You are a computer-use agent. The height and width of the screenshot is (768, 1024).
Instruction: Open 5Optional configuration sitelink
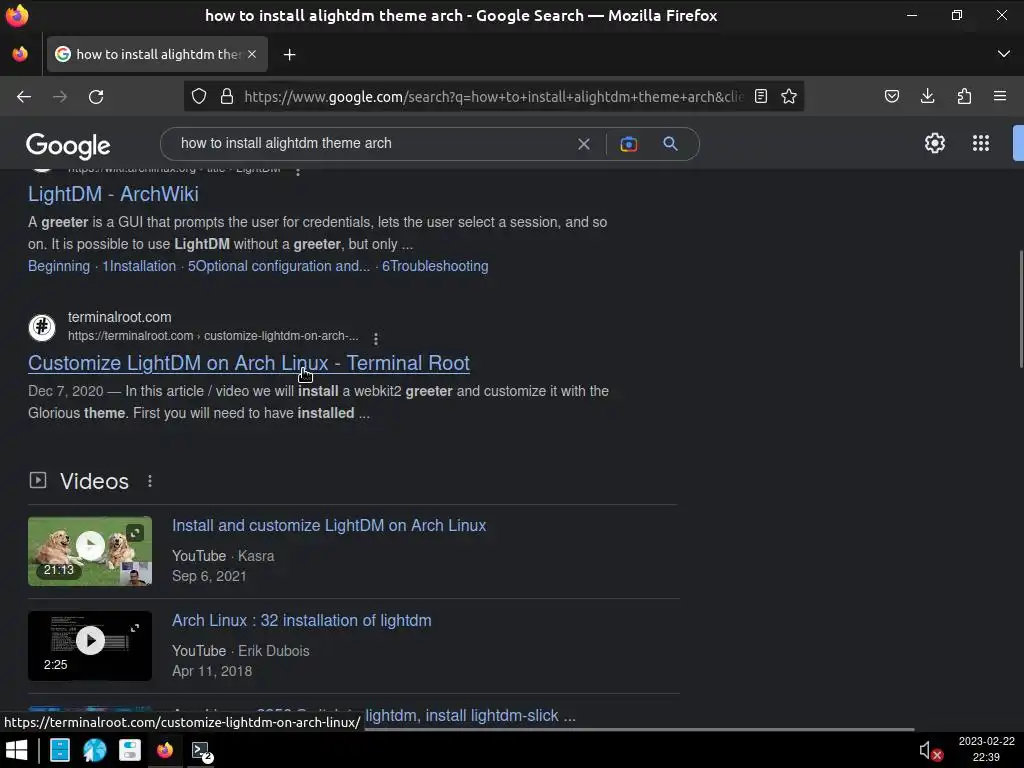pos(279,266)
